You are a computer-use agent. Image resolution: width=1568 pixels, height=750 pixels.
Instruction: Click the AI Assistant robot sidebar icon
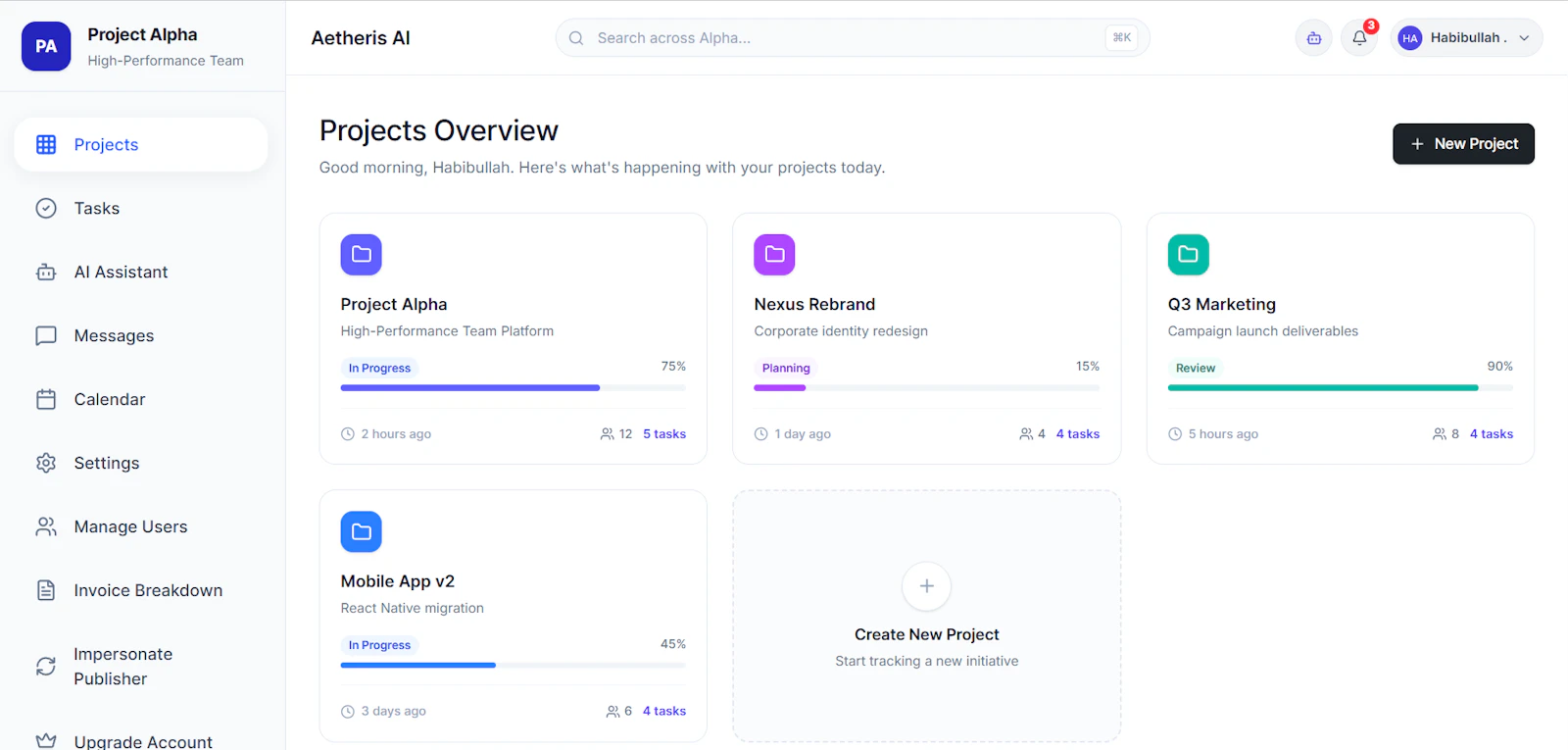click(46, 272)
